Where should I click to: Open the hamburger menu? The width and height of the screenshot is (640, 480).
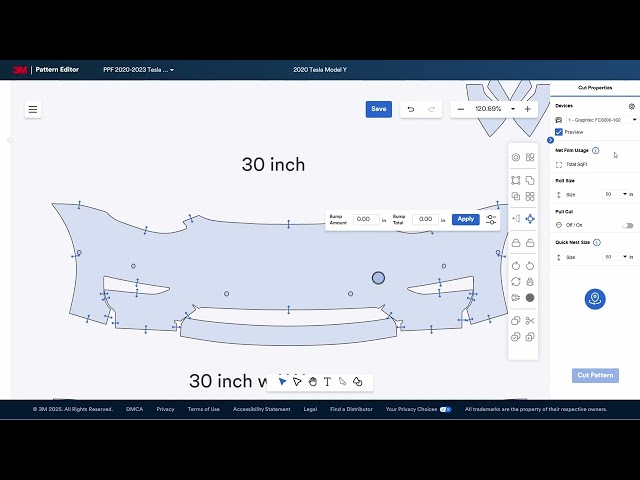click(x=33, y=109)
